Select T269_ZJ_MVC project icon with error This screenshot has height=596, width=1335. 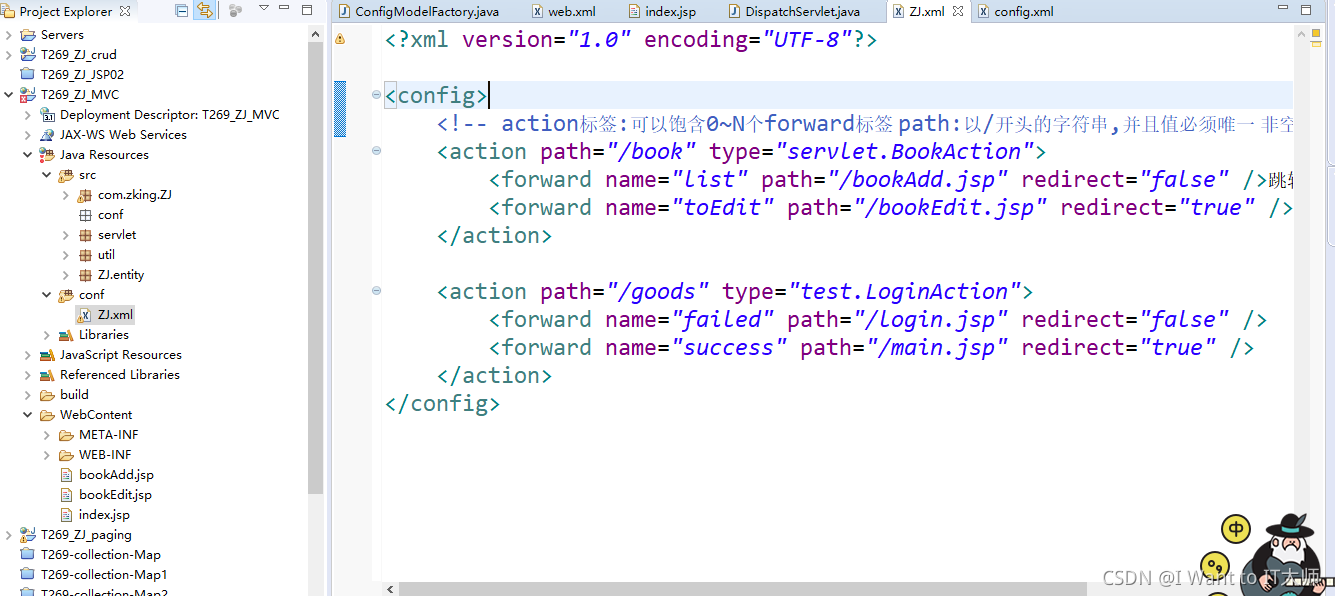(x=28, y=95)
